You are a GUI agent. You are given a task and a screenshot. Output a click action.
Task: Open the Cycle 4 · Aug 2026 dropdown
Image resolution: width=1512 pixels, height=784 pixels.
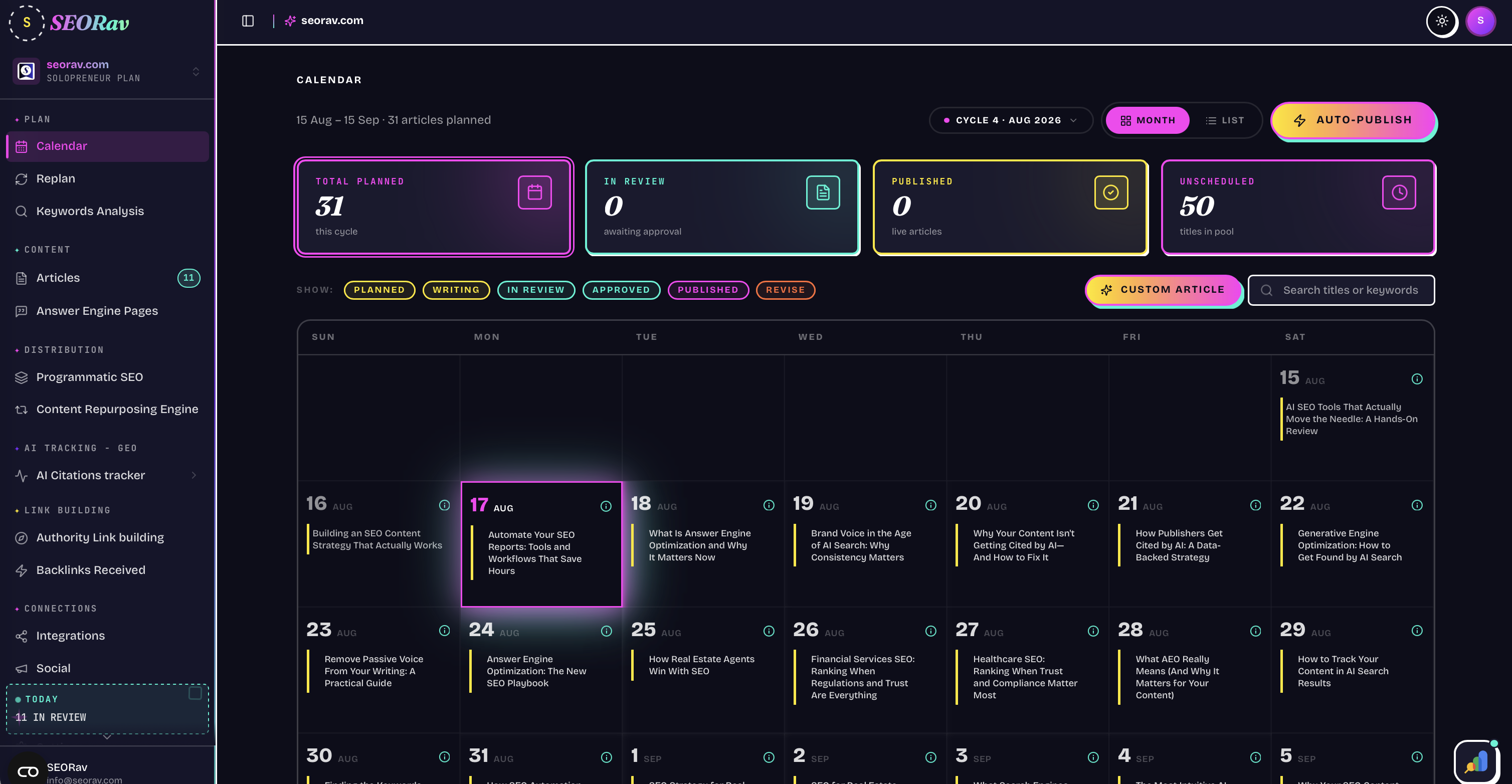(1011, 120)
